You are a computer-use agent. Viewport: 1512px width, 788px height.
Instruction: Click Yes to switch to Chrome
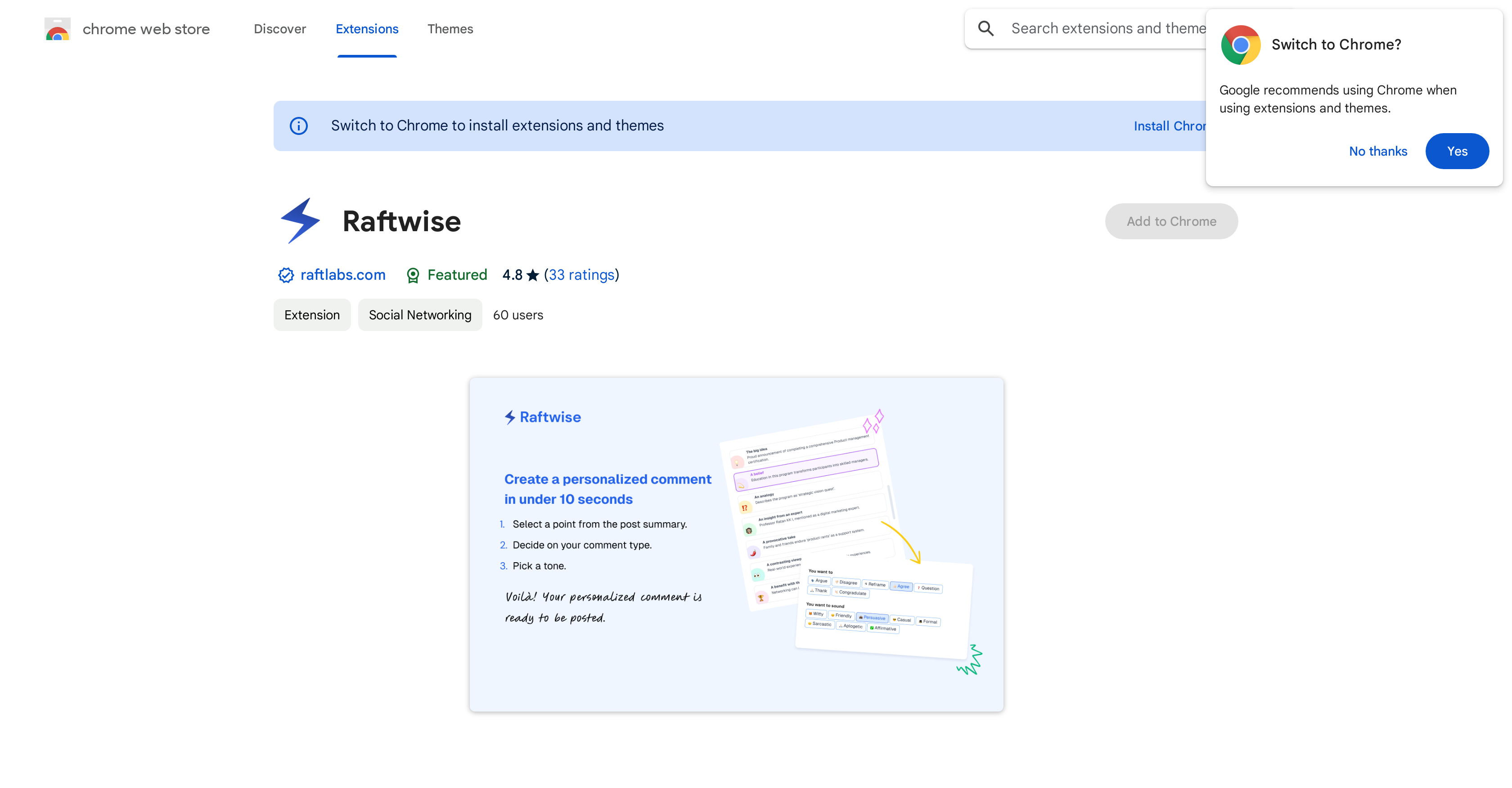(x=1458, y=151)
